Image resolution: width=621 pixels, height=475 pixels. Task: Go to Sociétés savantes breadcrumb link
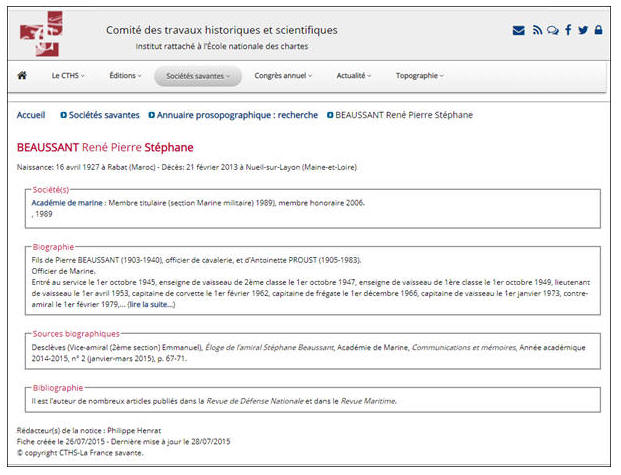click(104, 115)
